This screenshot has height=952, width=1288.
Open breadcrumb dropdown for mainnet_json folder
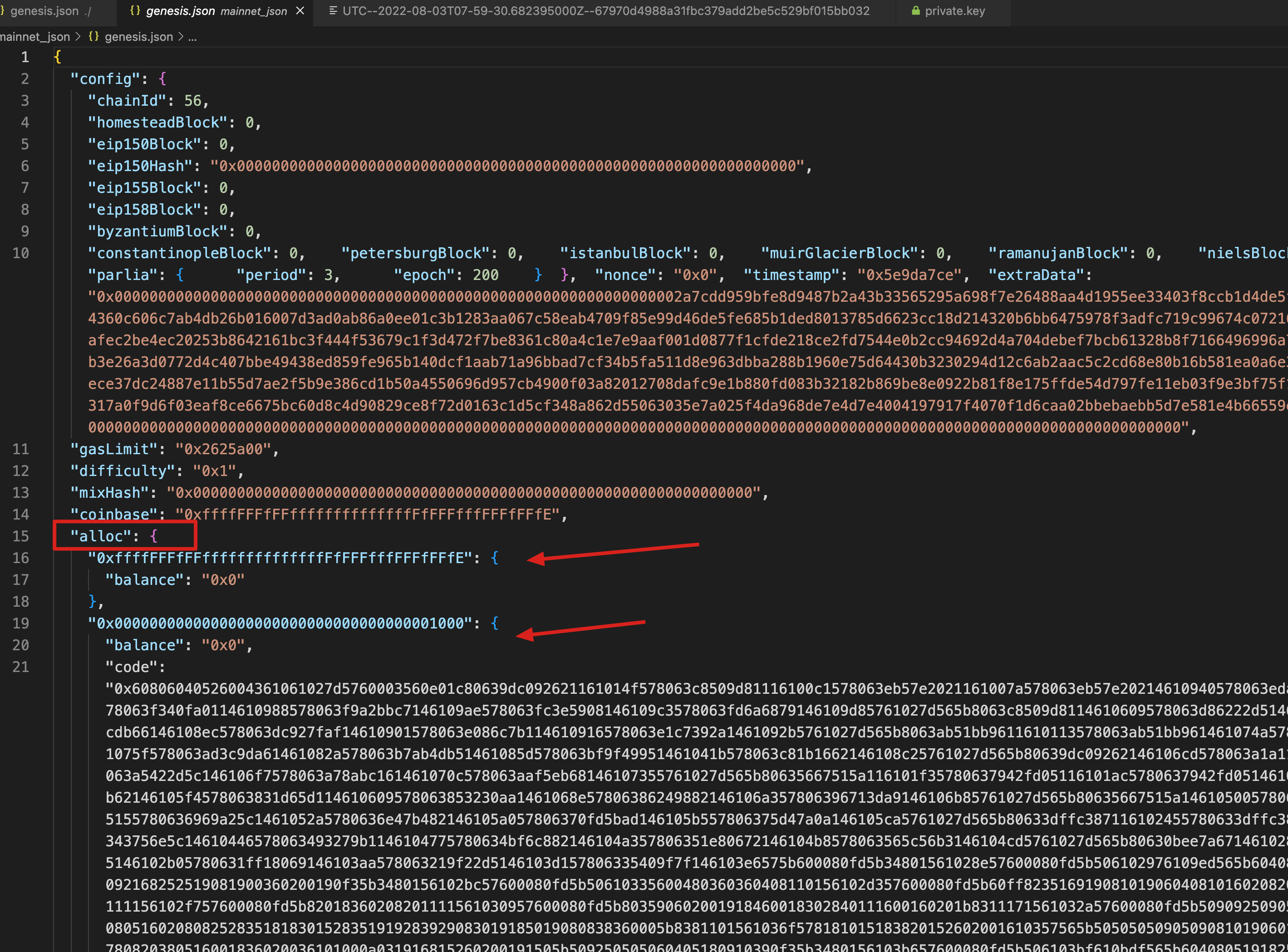34,36
